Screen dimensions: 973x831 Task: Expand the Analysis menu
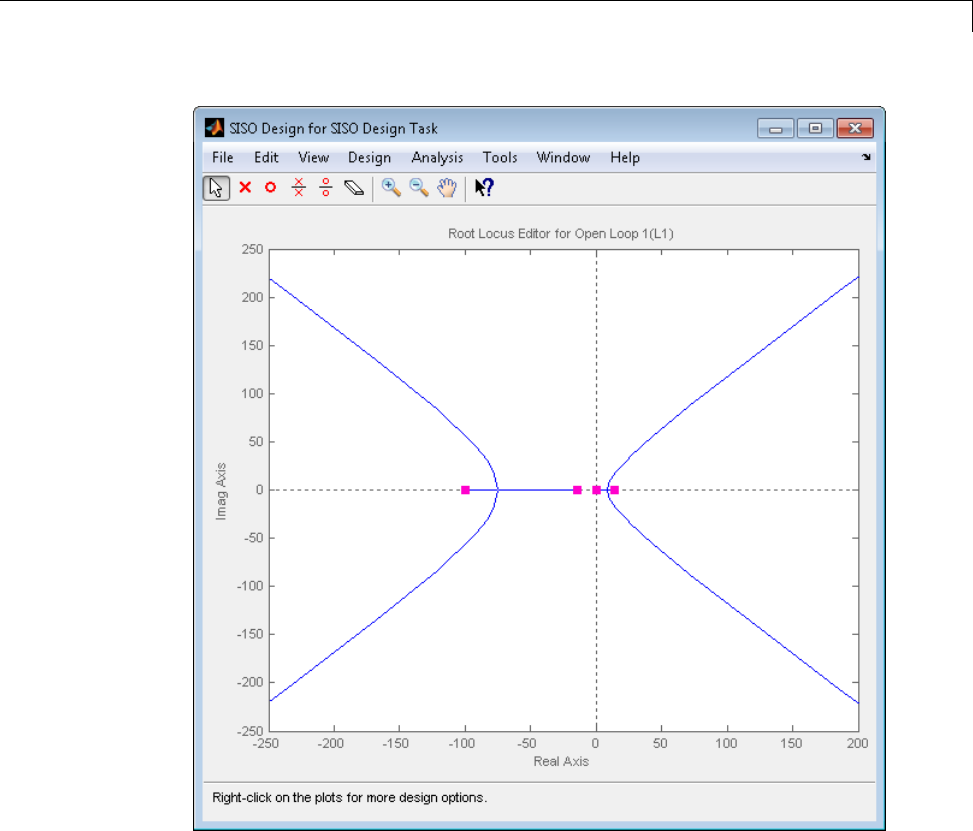(x=437, y=157)
